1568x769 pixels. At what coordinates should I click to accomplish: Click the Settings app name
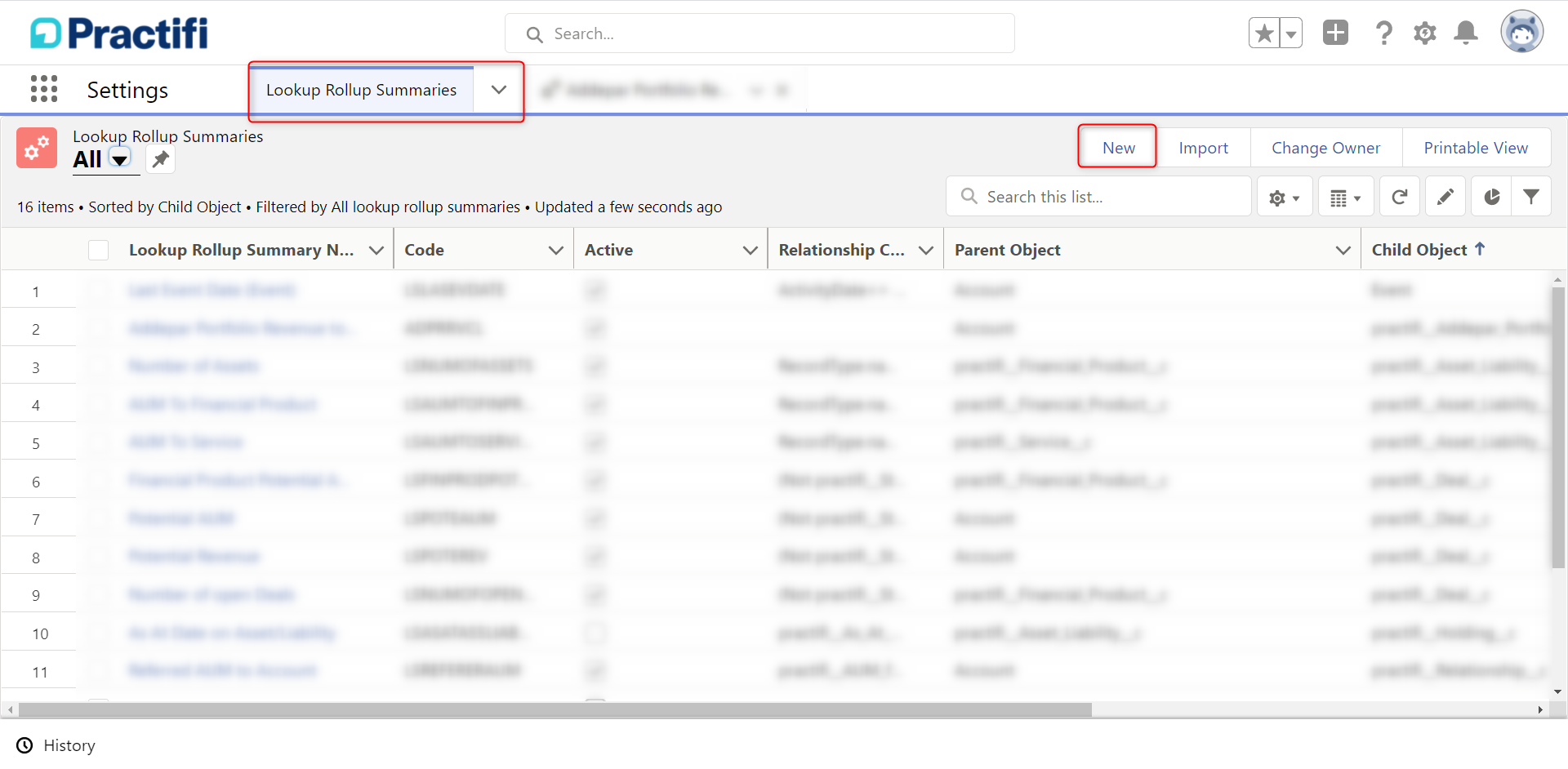coord(127,90)
